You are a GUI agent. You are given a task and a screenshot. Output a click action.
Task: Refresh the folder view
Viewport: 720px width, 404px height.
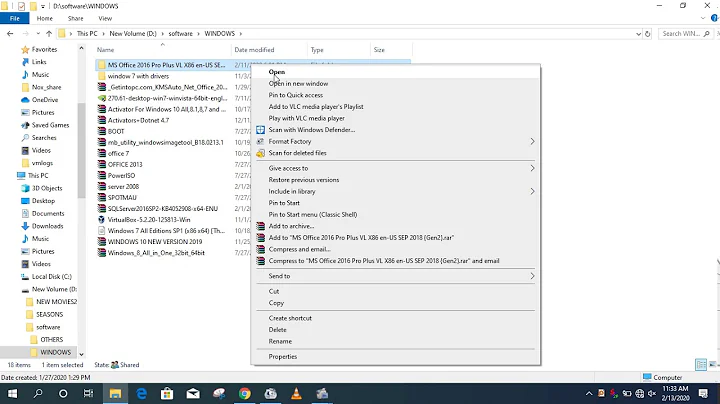(647, 34)
